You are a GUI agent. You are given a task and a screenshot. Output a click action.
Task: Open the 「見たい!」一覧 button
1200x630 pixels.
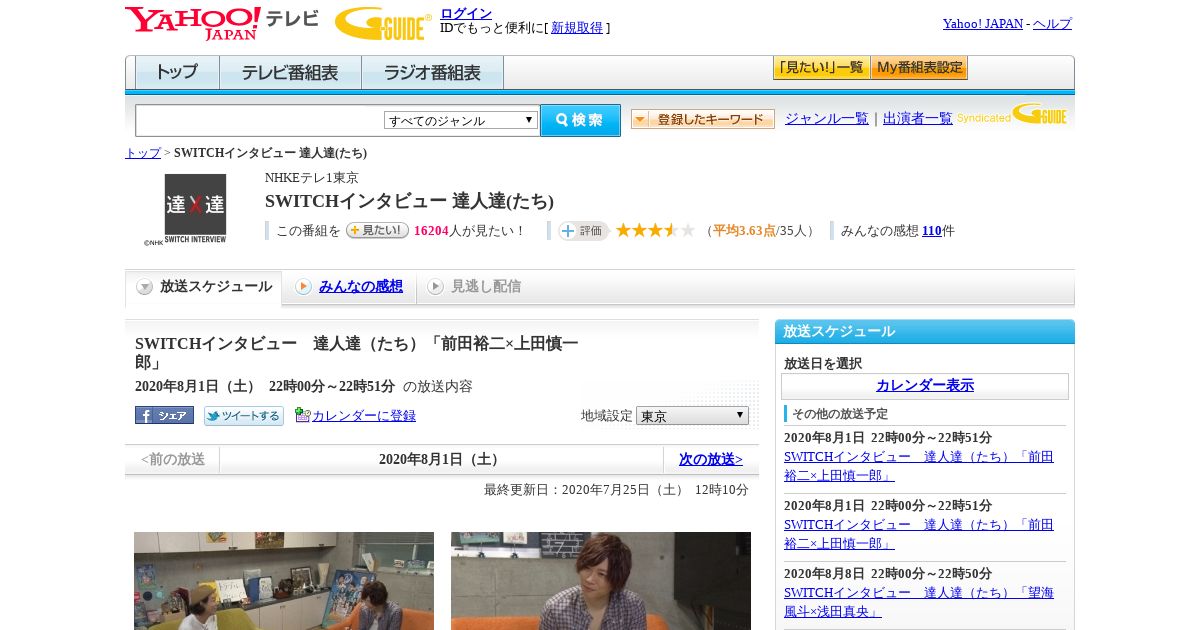click(822, 68)
